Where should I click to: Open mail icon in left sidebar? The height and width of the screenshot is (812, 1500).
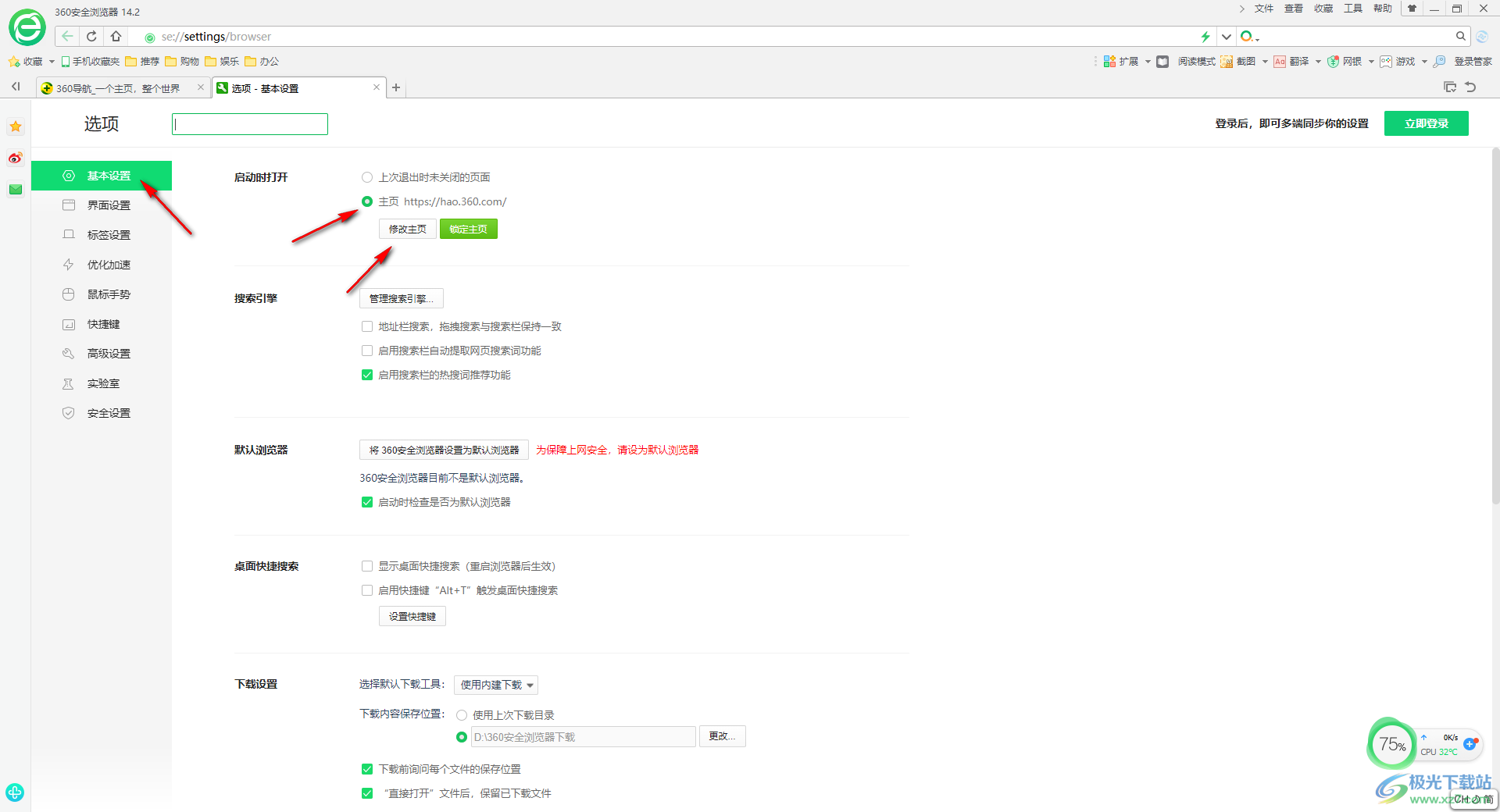(x=16, y=189)
